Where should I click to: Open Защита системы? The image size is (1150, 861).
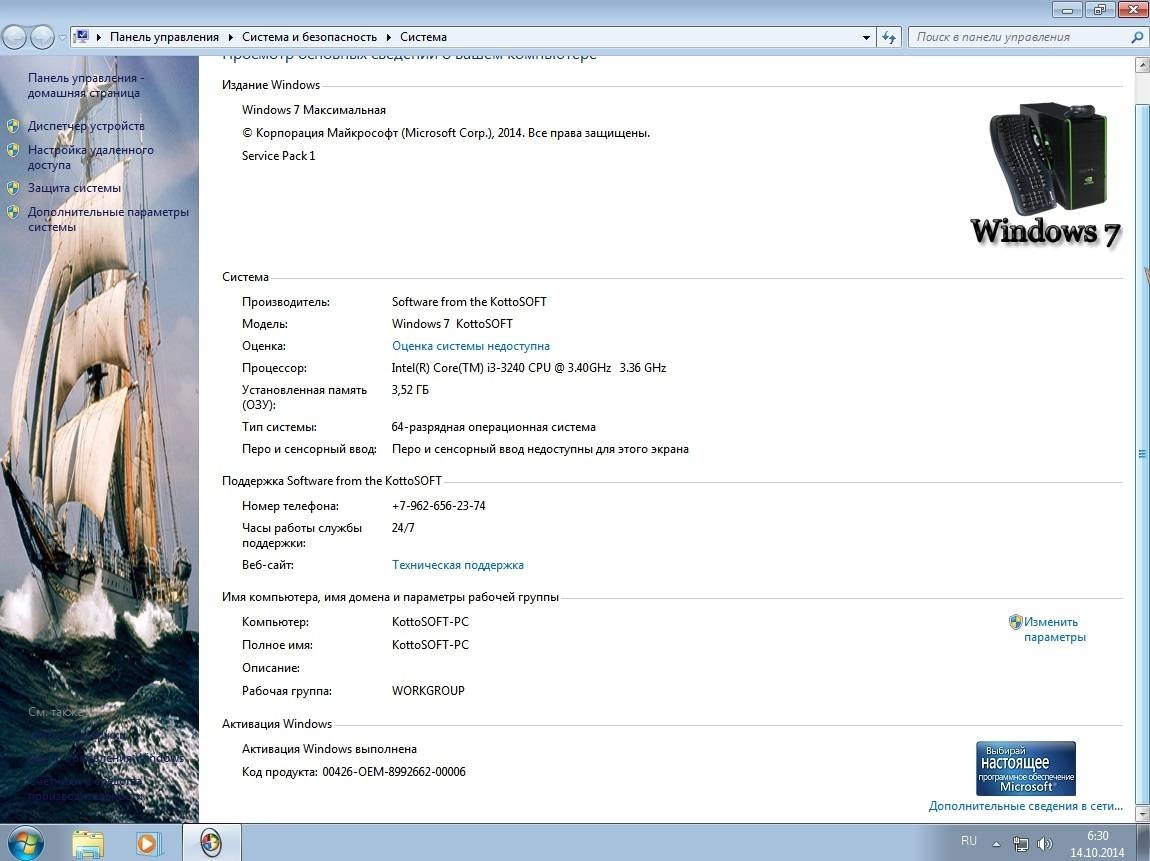point(74,188)
